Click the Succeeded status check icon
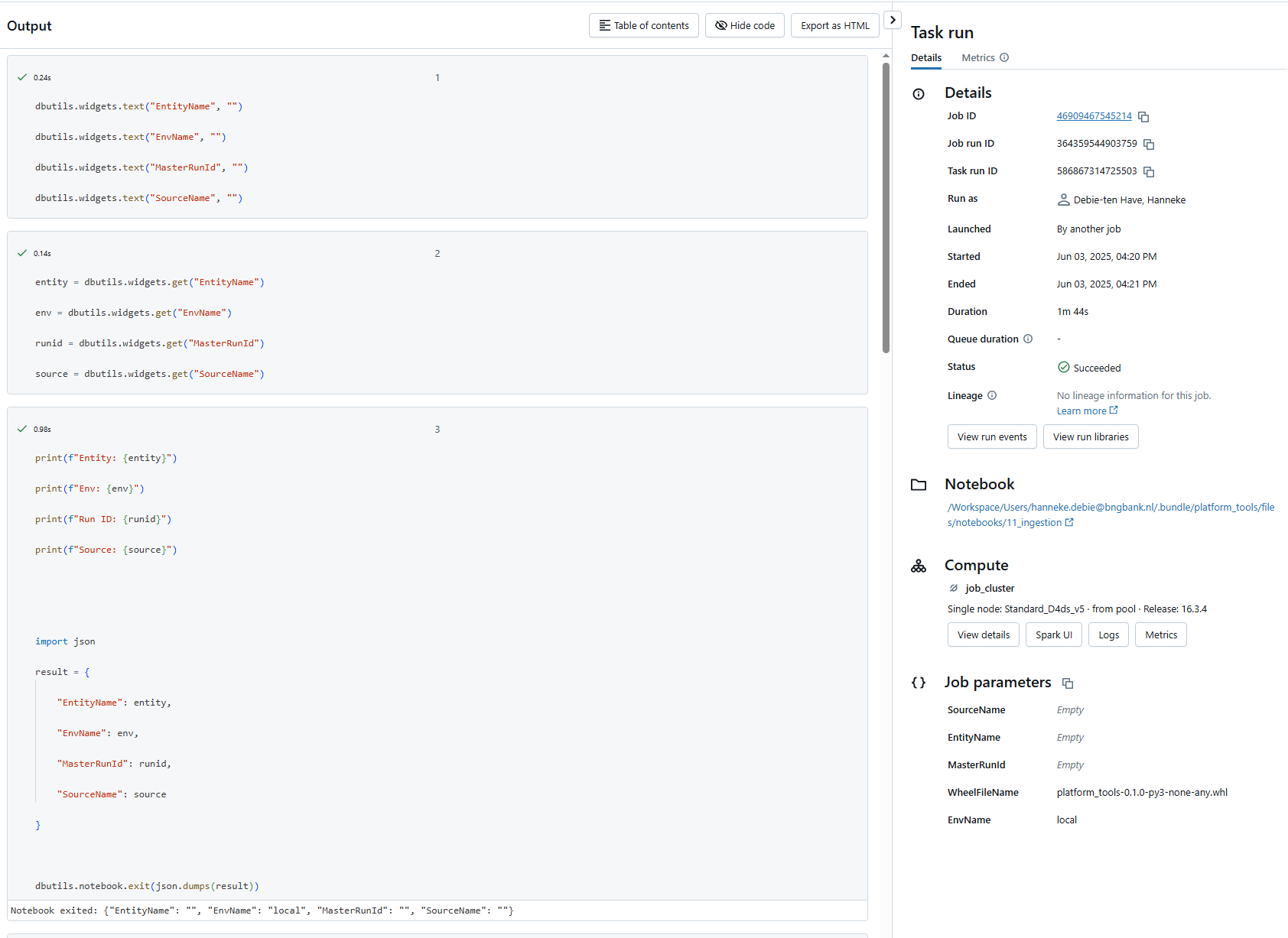Screen dimensions: 1288x938 pos(1063,367)
